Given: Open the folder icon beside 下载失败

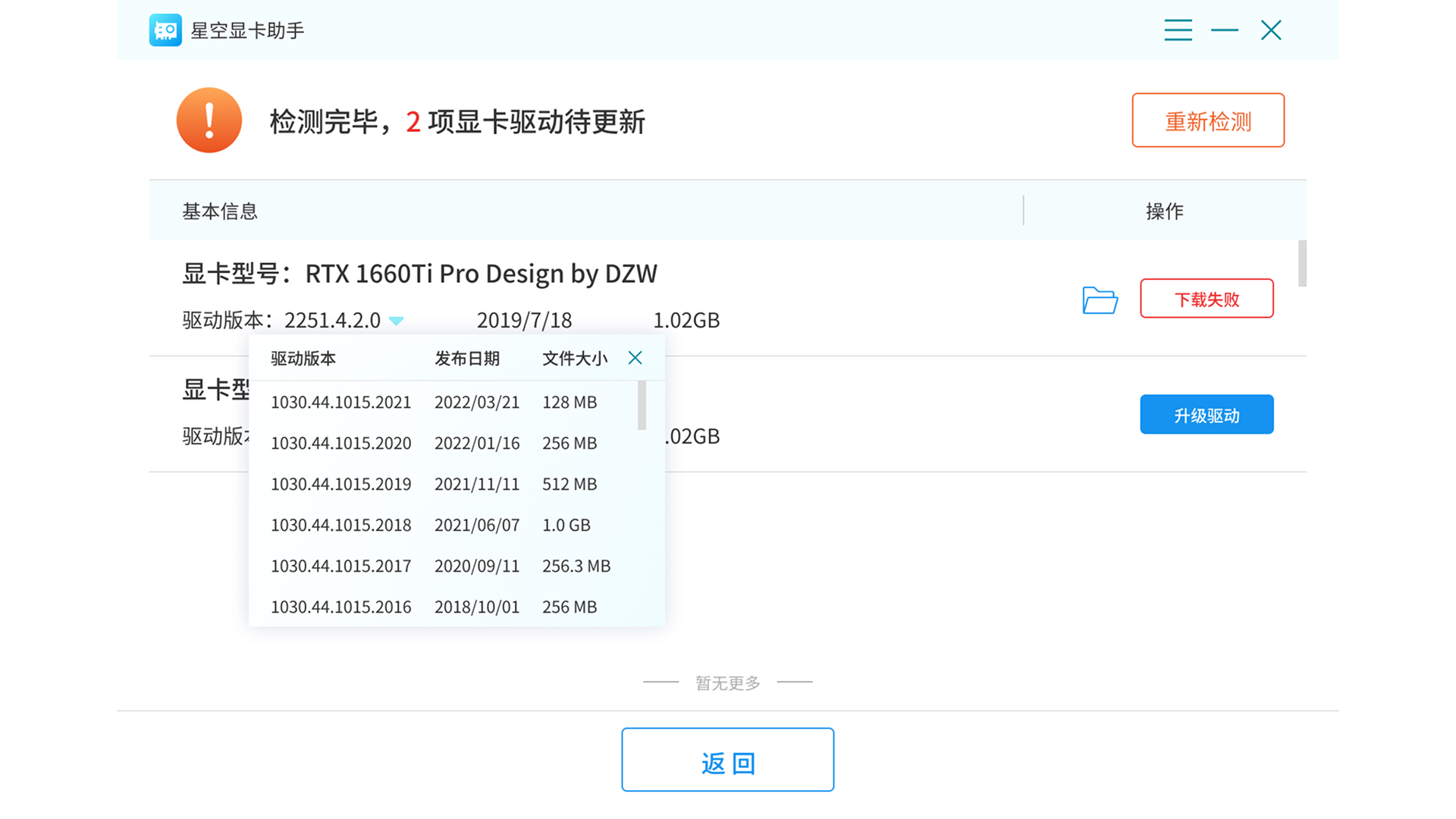Looking at the screenshot, I should [x=1100, y=300].
